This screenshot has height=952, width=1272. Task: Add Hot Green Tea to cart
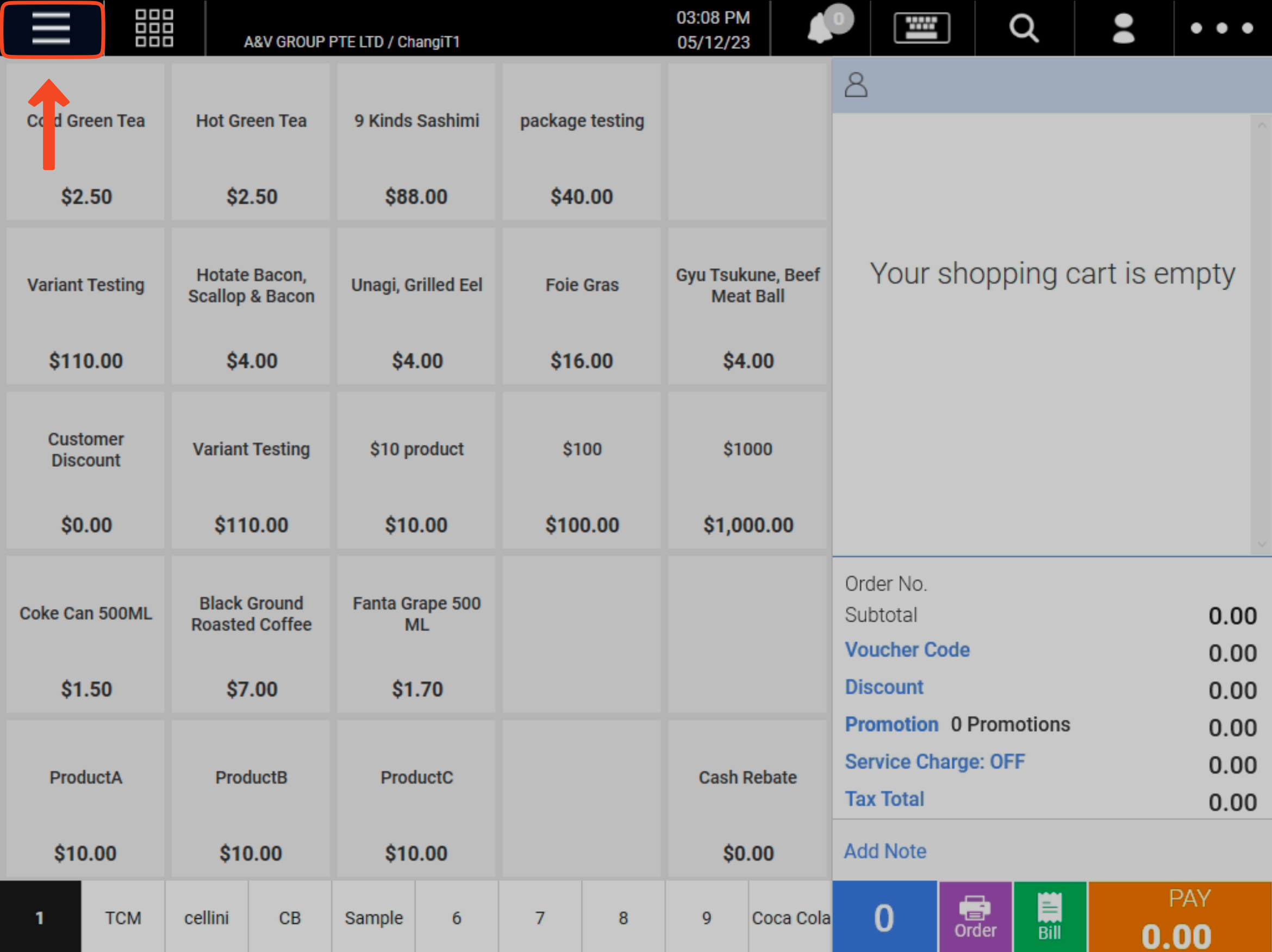tap(251, 141)
